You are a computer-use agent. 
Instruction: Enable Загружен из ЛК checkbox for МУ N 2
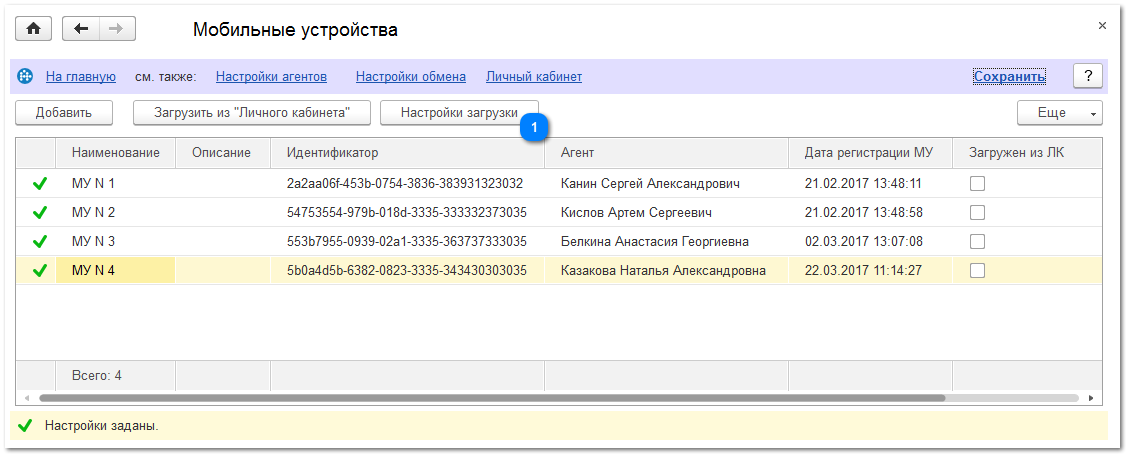[978, 213]
